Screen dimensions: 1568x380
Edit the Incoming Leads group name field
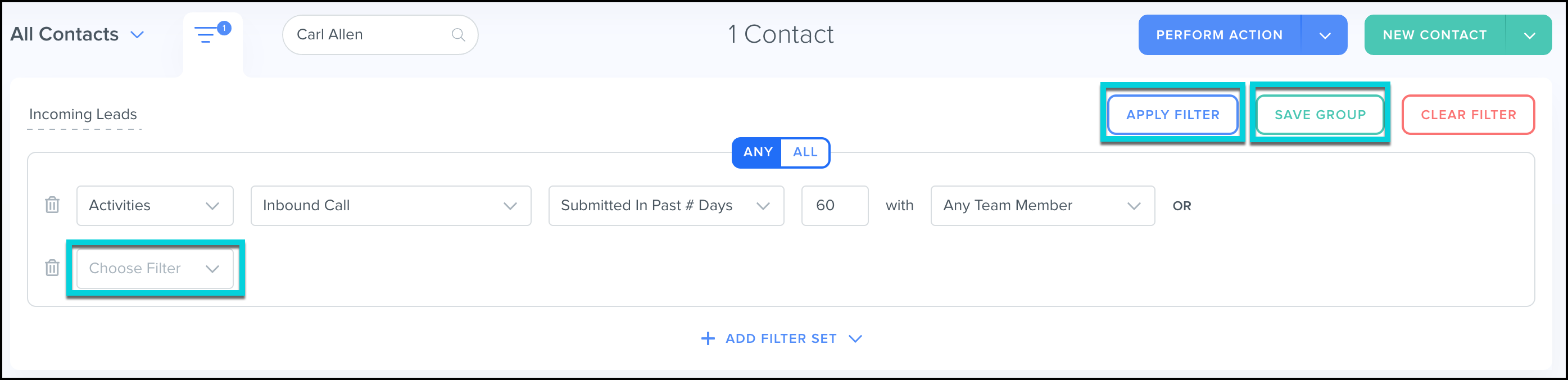[x=83, y=115]
